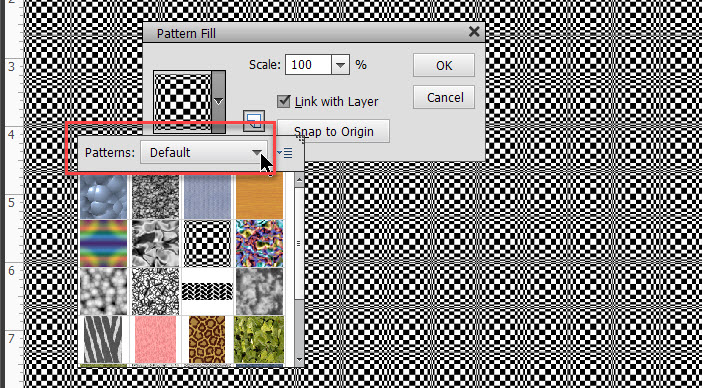This screenshot has height=388, width=702.
Task: Close the Pattern Fill dialog
Action: [474, 32]
